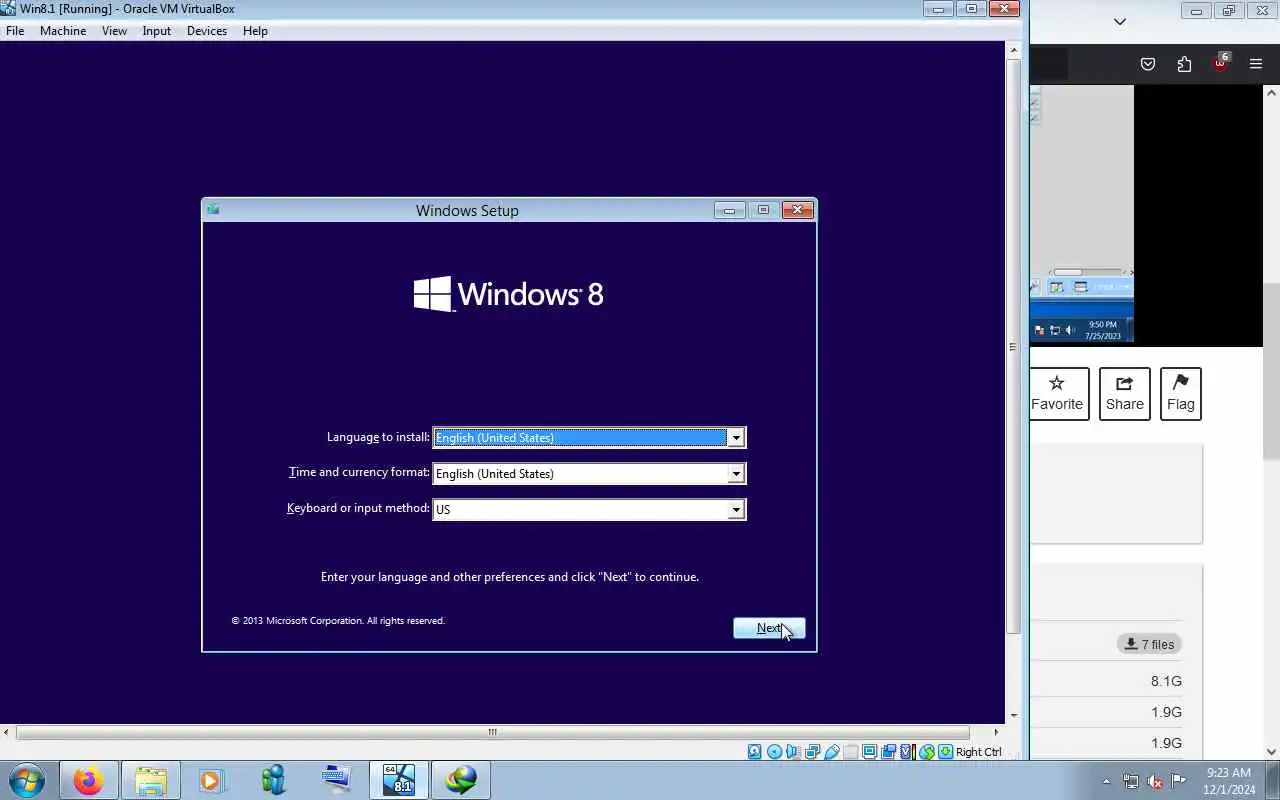
Task: Open Windows Explorer from the taskbar
Action: pyautogui.click(x=150, y=780)
